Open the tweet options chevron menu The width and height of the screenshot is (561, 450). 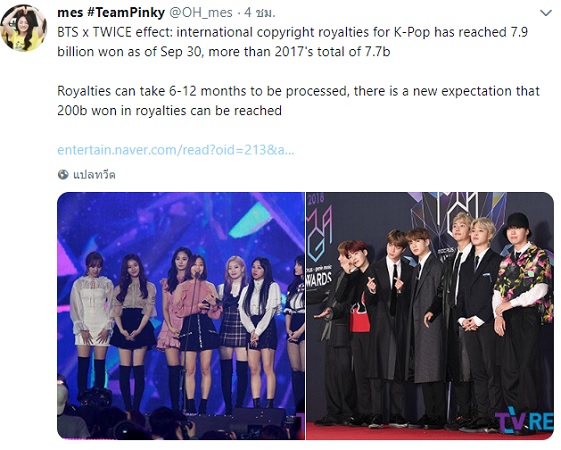546,14
